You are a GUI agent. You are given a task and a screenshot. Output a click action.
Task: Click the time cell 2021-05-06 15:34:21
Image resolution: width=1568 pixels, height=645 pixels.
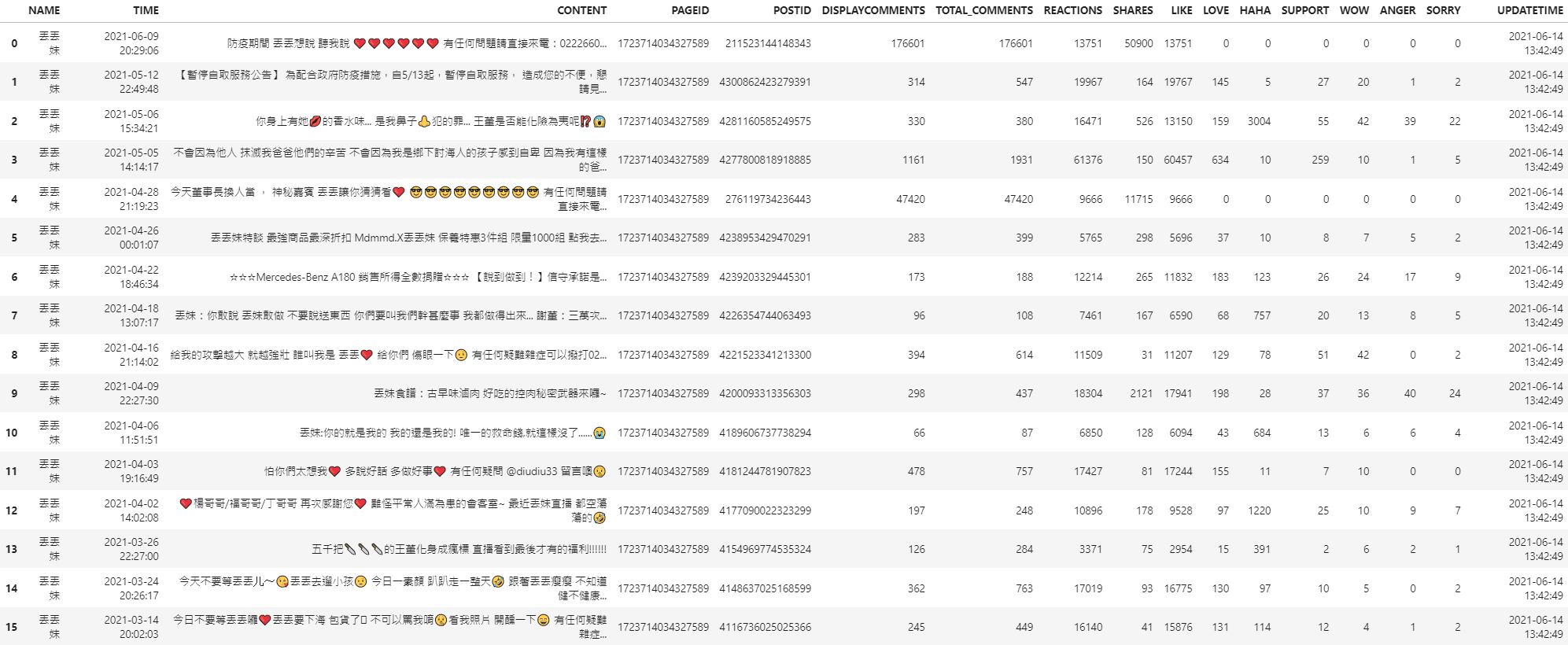(x=131, y=121)
